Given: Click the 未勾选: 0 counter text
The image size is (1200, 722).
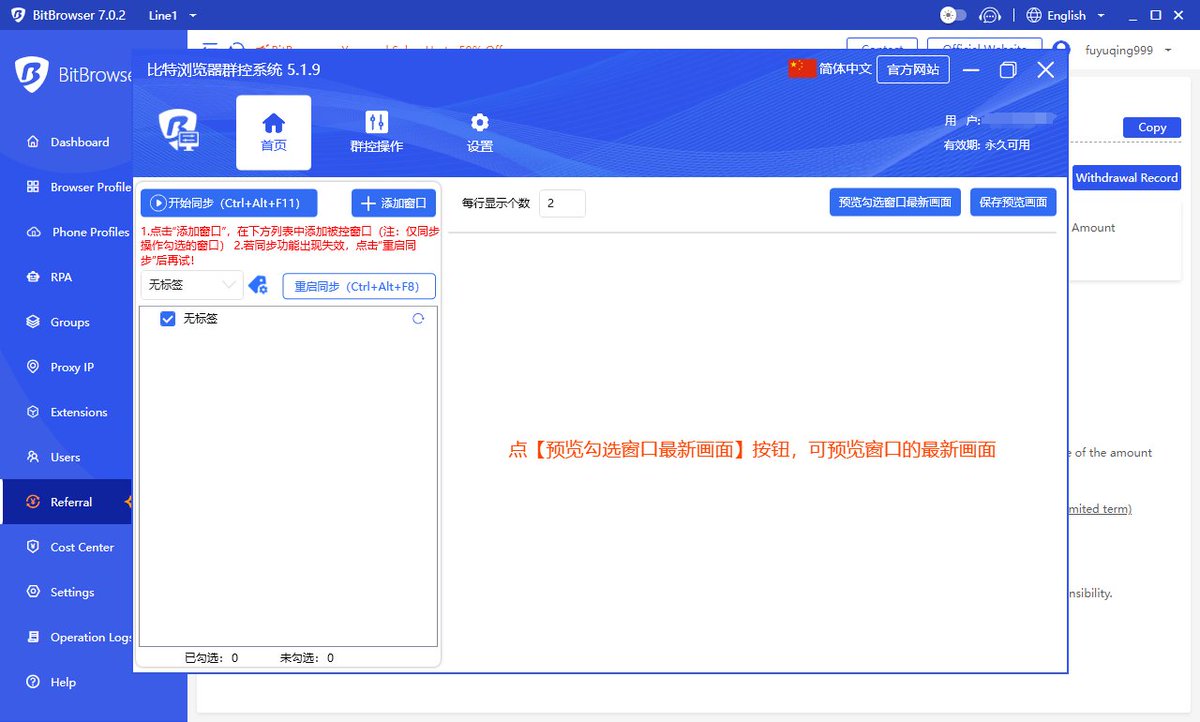Looking at the screenshot, I should click(307, 658).
